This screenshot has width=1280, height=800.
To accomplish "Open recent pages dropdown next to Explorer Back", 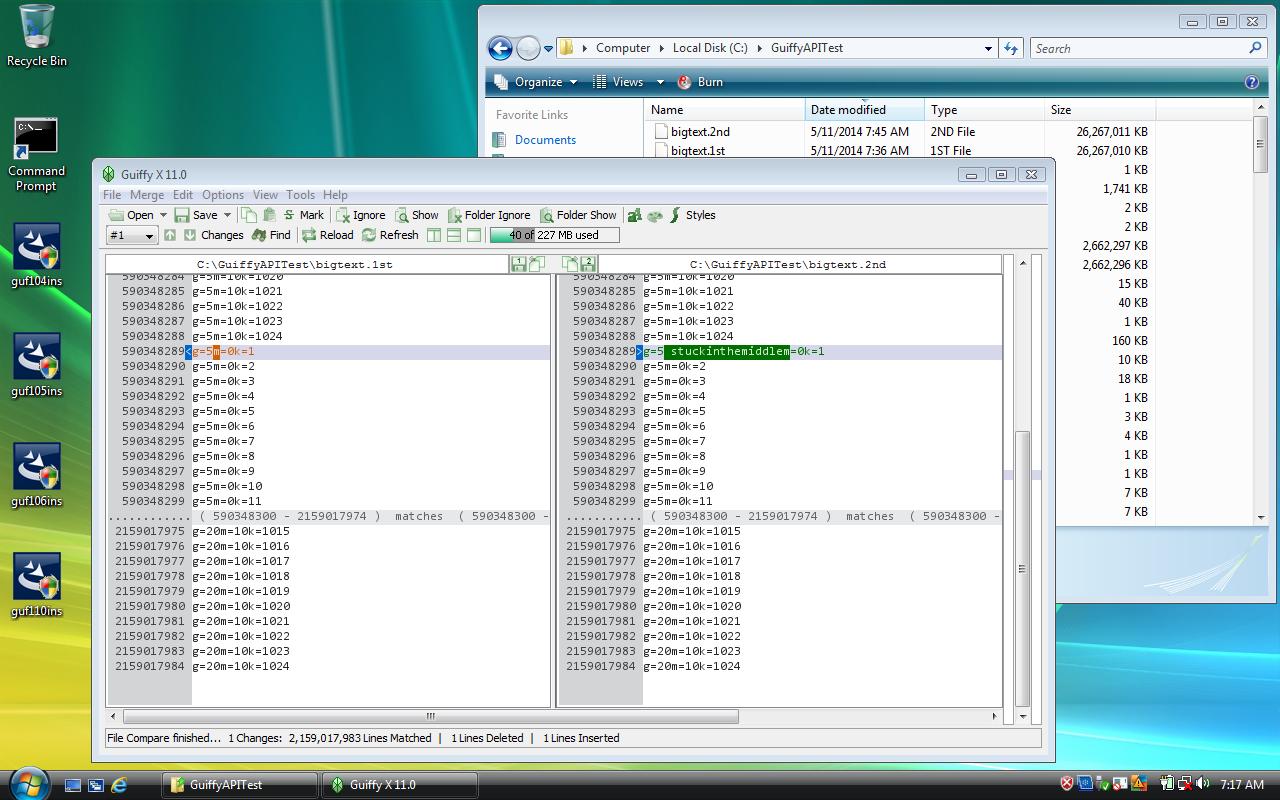I will 548,48.
